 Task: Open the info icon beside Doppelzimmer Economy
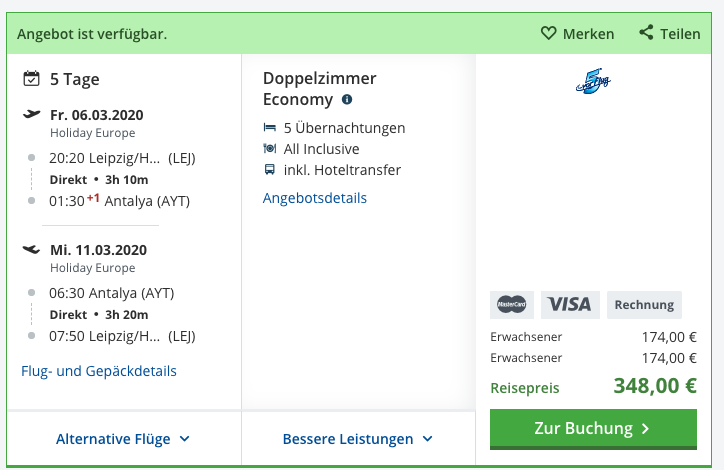click(x=347, y=99)
